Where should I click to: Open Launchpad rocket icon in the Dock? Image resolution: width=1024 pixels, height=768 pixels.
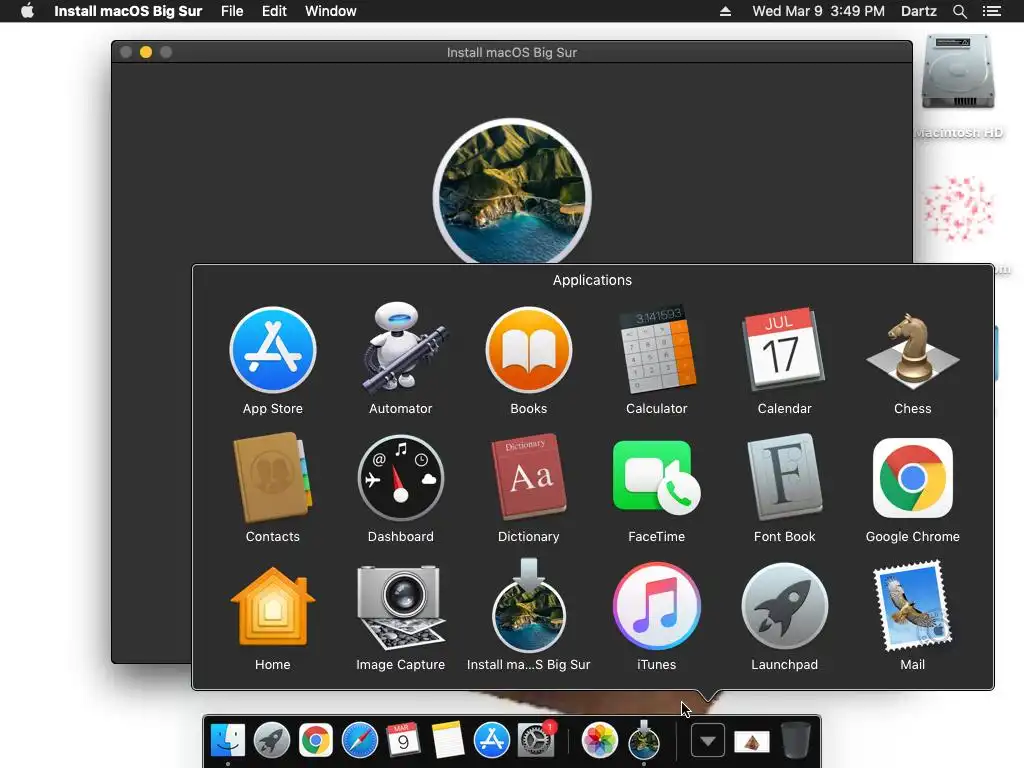pyautogui.click(x=272, y=741)
